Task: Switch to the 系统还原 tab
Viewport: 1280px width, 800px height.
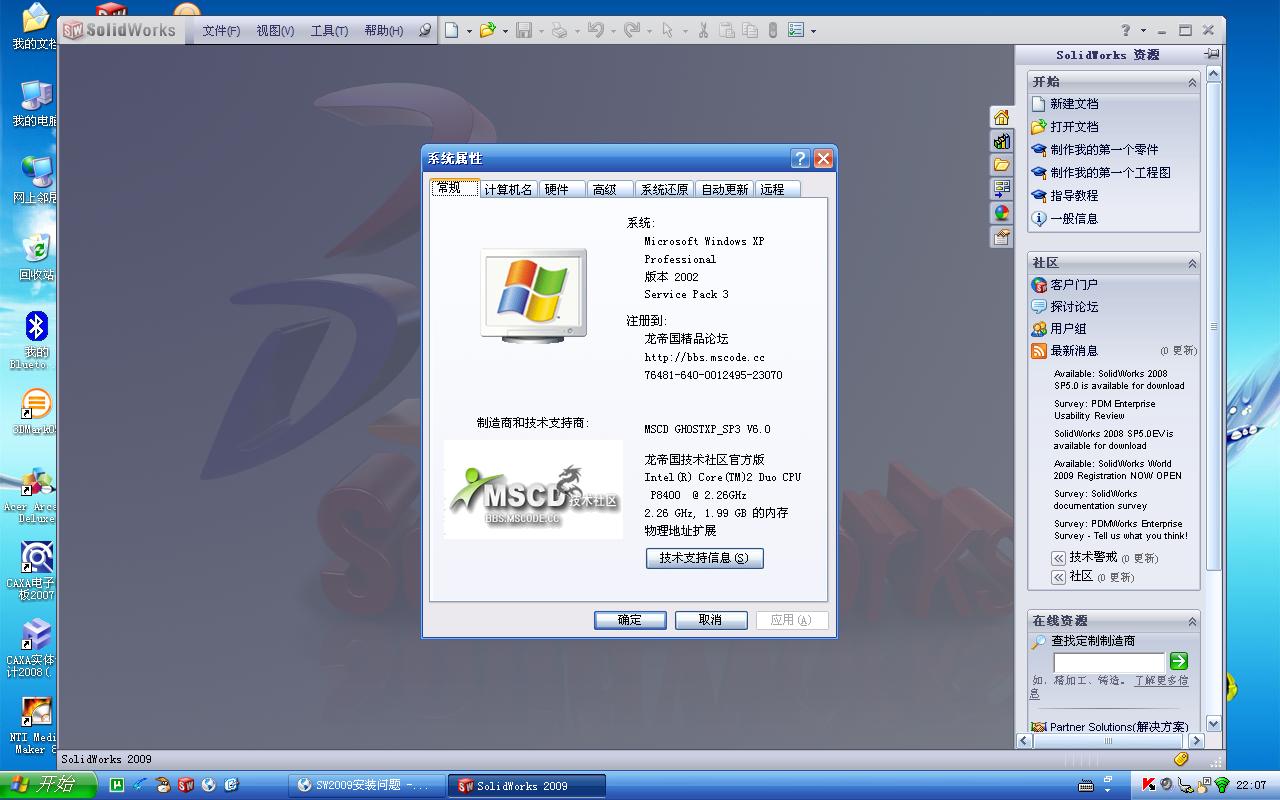Action: click(x=664, y=189)
